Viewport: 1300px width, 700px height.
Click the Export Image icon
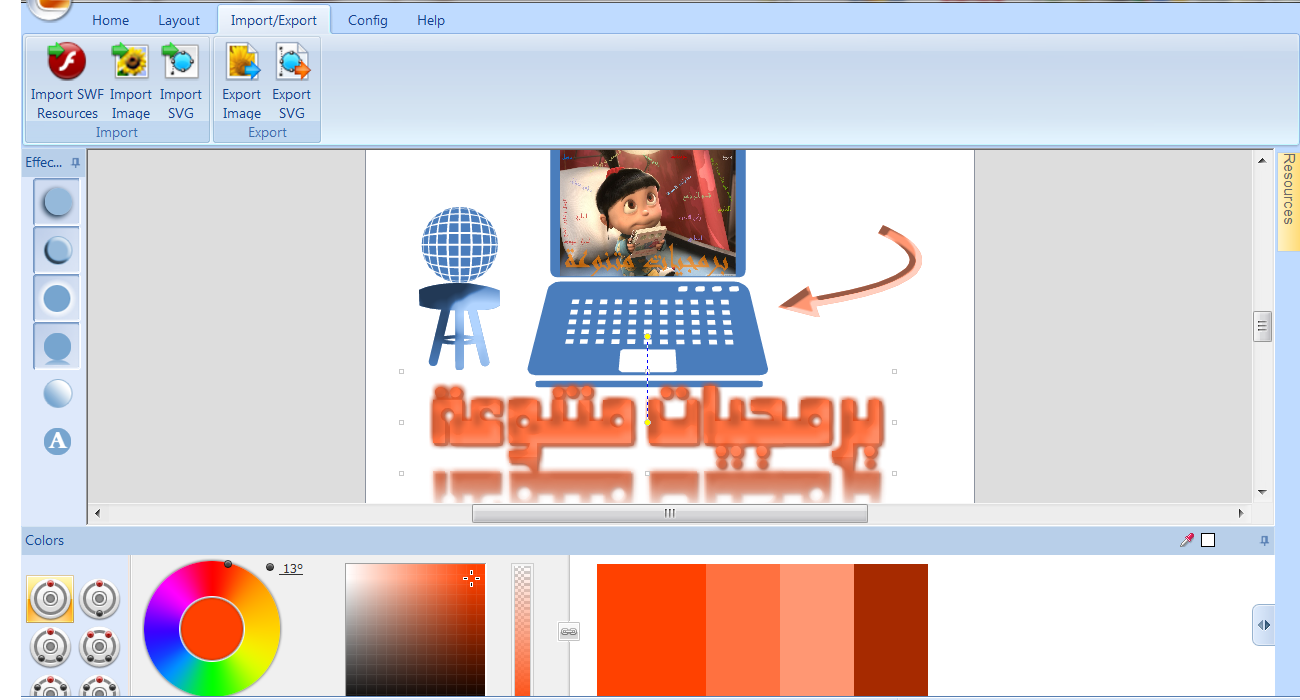click(x=242, y=61)
